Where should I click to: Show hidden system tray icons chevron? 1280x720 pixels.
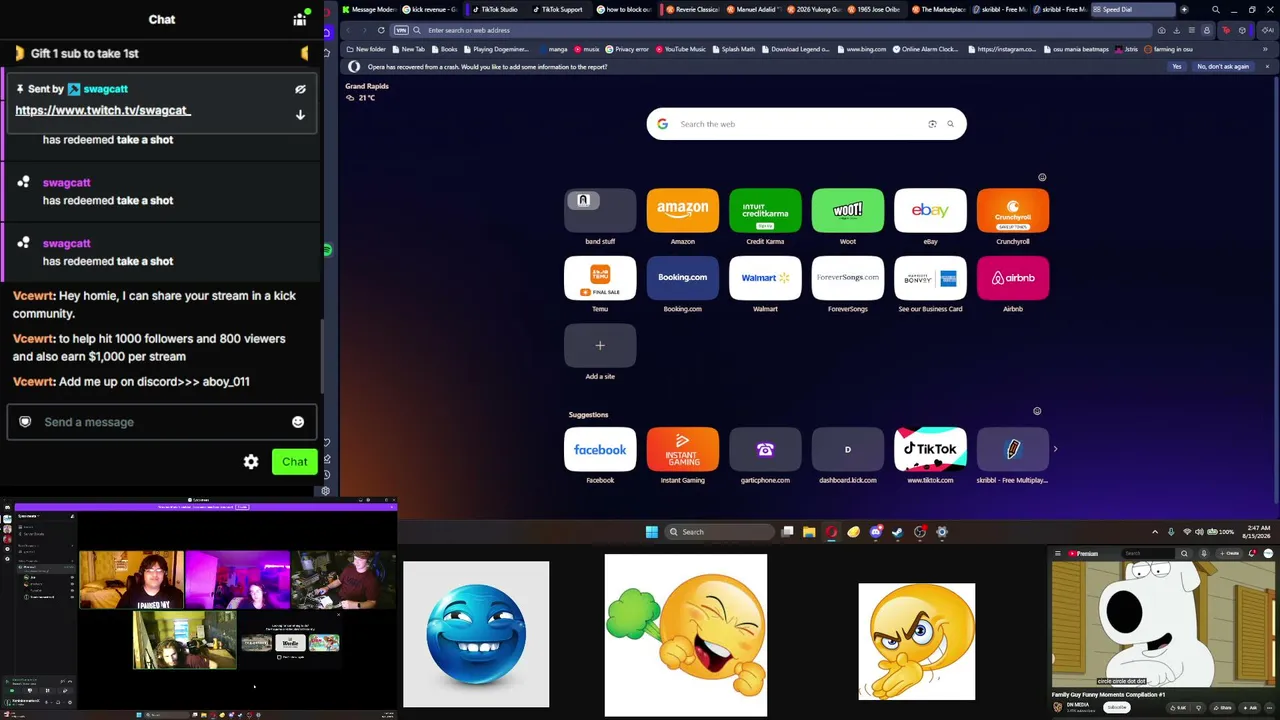1155,532
